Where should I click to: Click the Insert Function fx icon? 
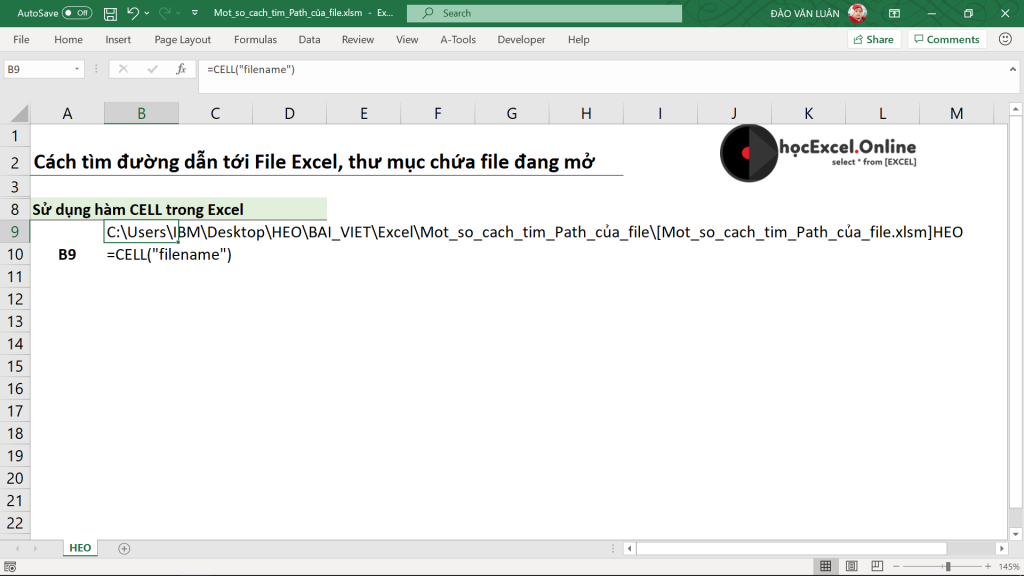[181, 69]
